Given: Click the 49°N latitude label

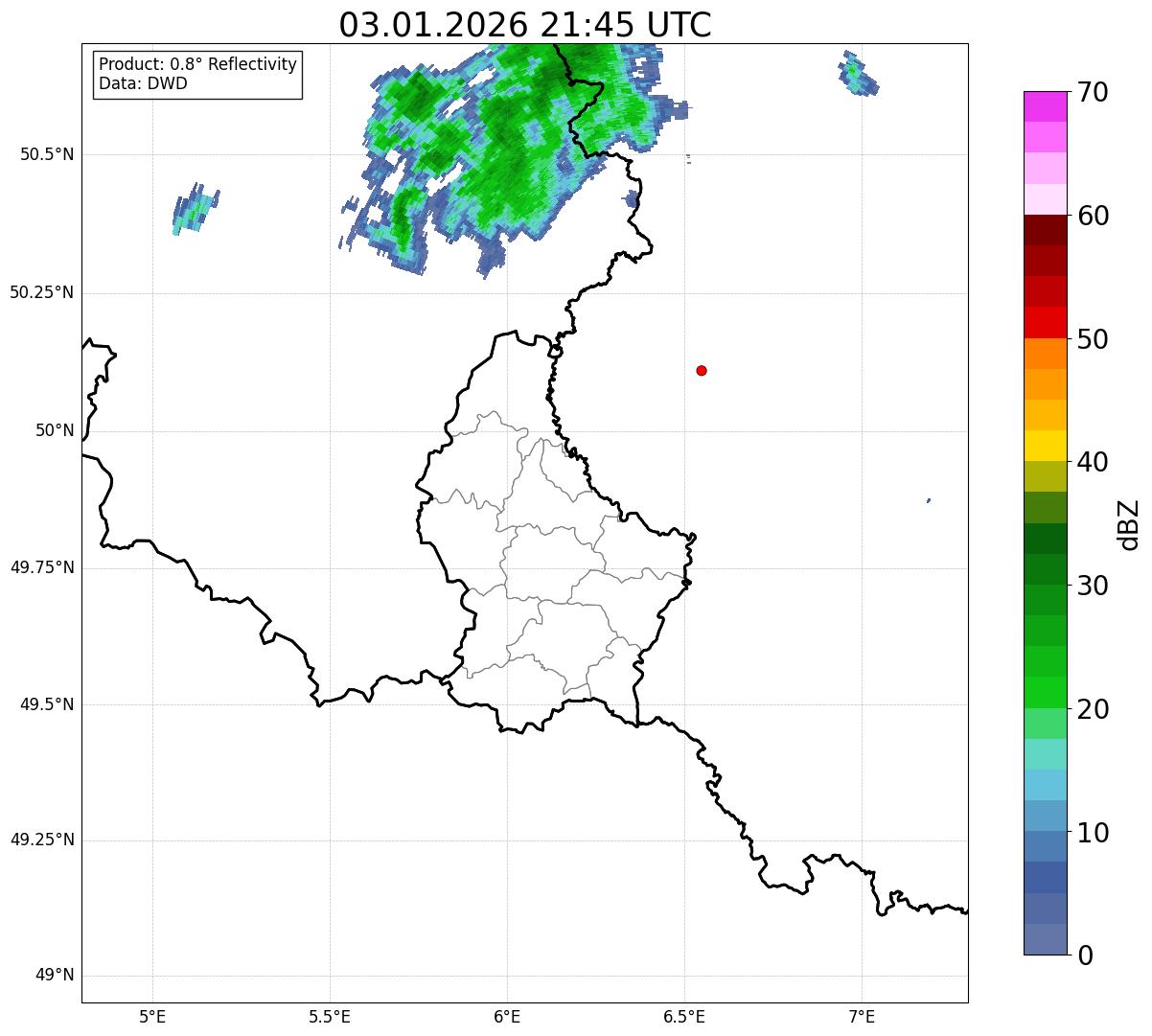Looking at the screenshot, I should pos(55,976).
